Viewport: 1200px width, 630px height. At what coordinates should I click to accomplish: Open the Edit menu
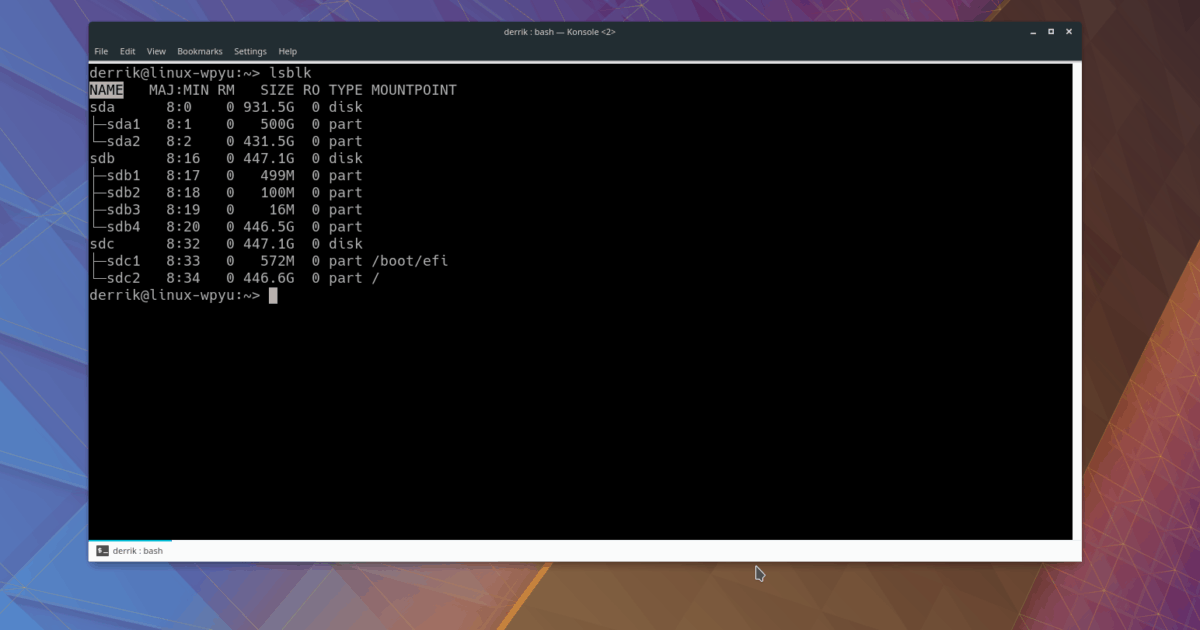(x=128, y=51)
